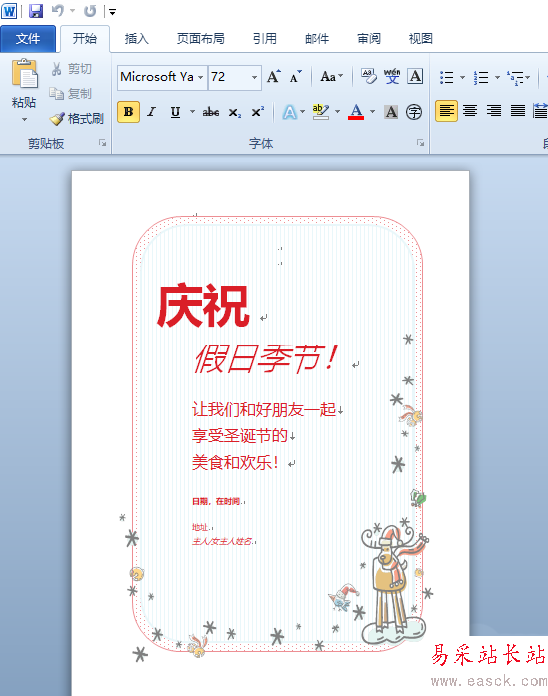This screenshot has width=548, height=696.
Task: Toggle strikethrough (abc) formatting
Action: pos(211,112)
